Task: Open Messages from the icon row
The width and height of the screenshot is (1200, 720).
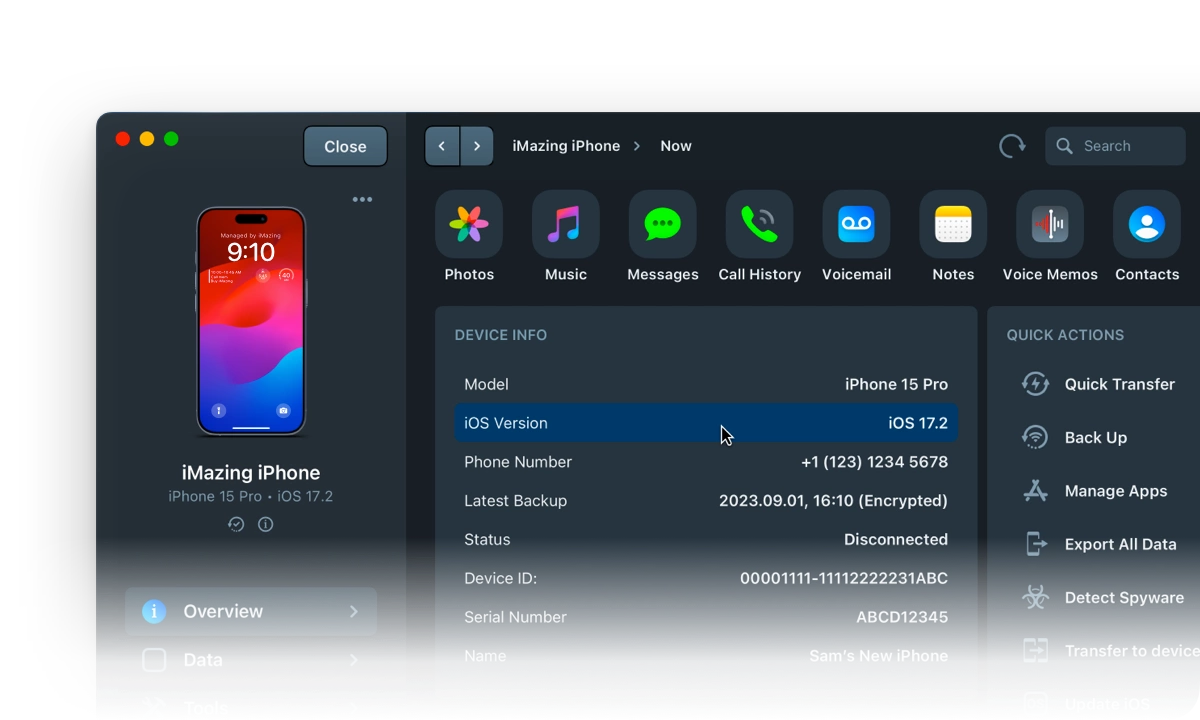Action: [x=662, y=225]
